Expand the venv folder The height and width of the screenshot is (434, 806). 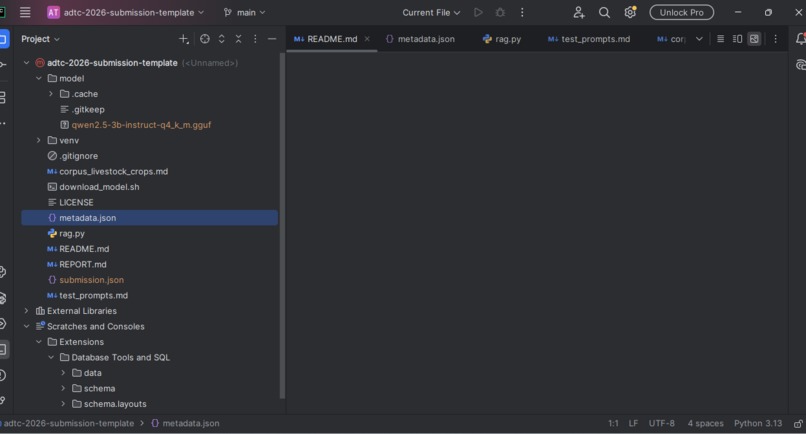click(39, 140)
